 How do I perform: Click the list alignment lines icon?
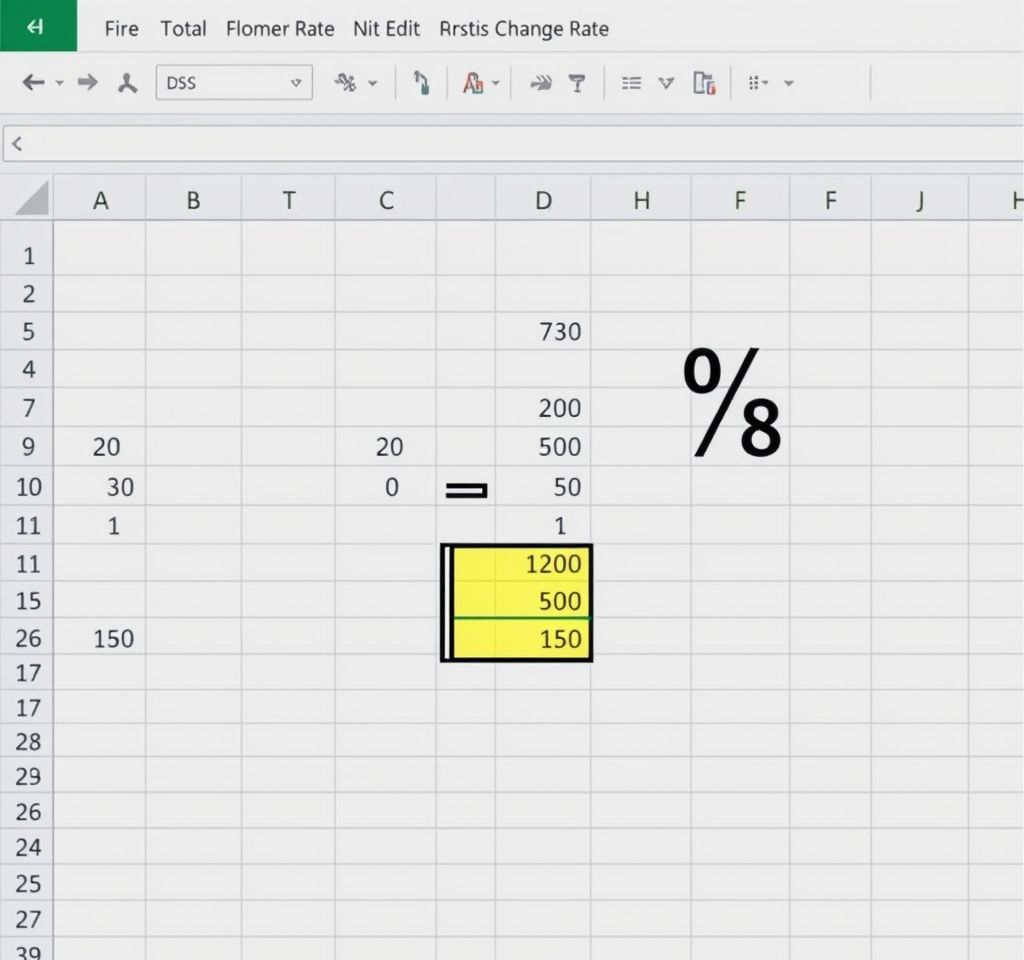(x=631, y=83)
